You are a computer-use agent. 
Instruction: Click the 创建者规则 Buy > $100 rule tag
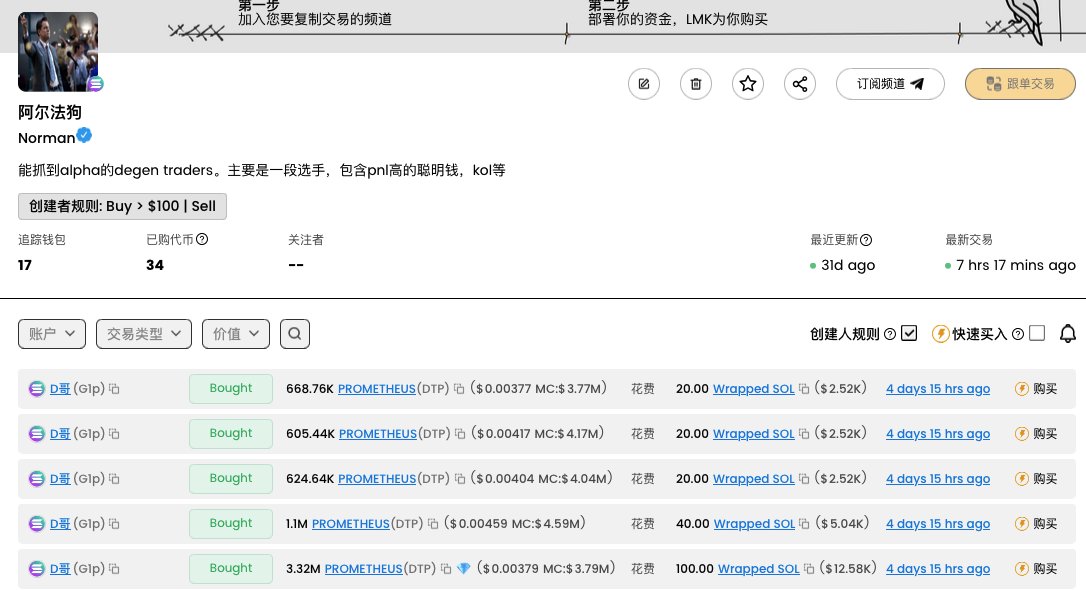[122, 206]
